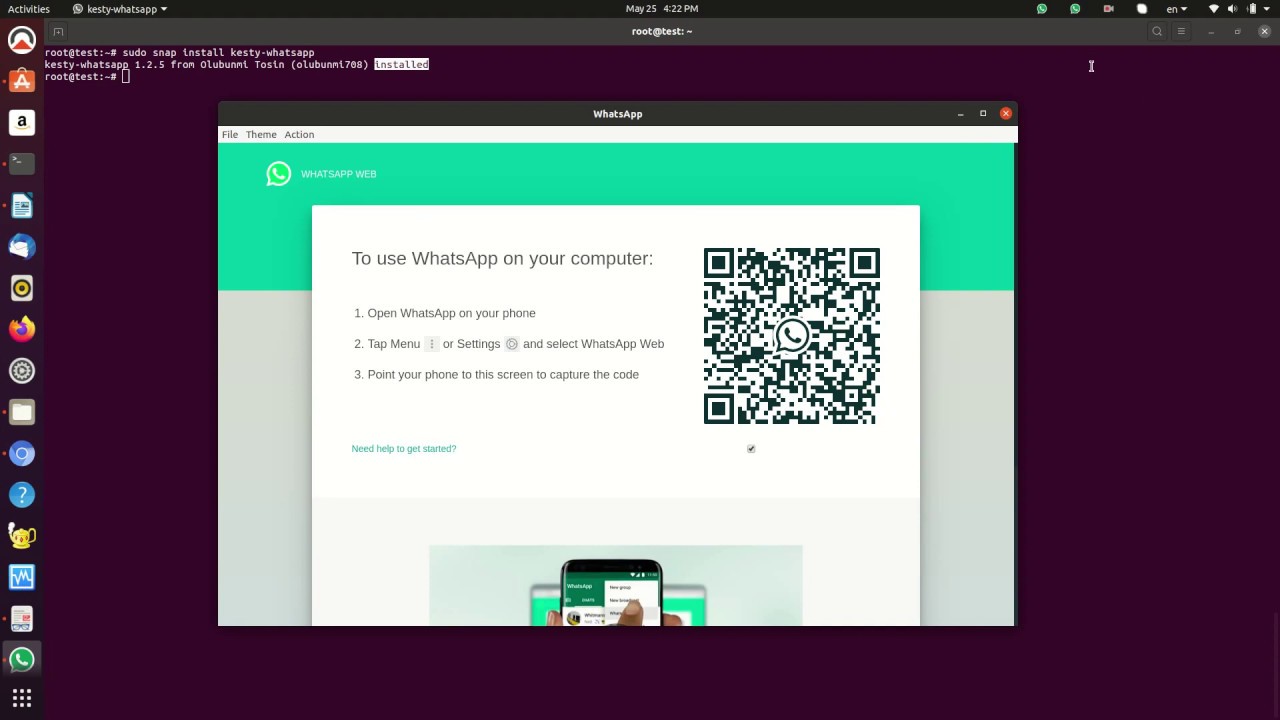Close the WhatsApp window
The height and width of the screenshot is (720, 1280).
click(x=1006, y=114)
